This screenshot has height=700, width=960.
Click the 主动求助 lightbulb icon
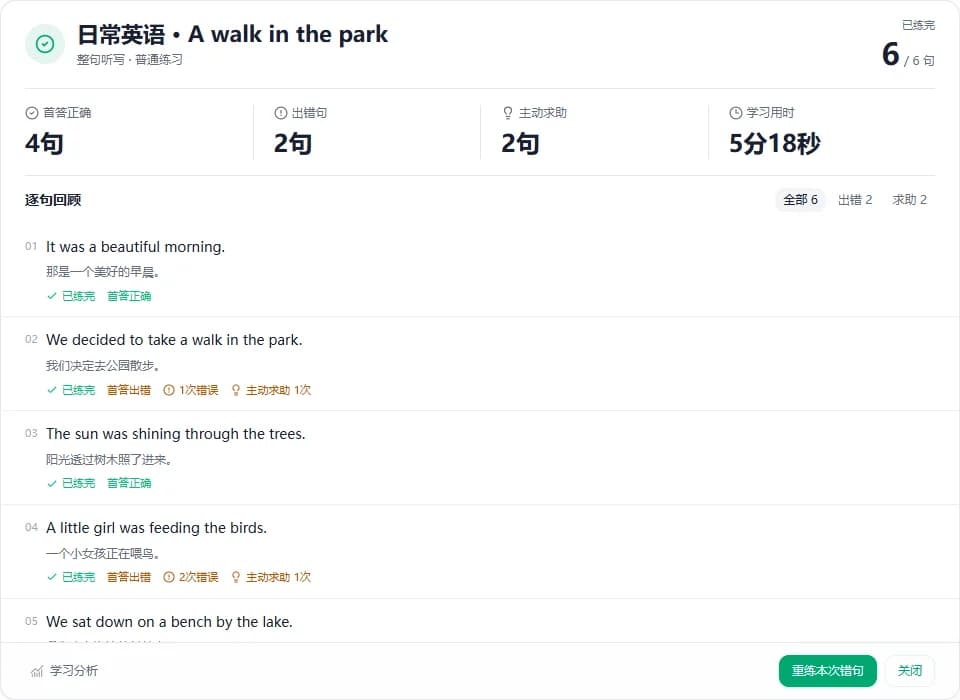click(x=508, y=113)
